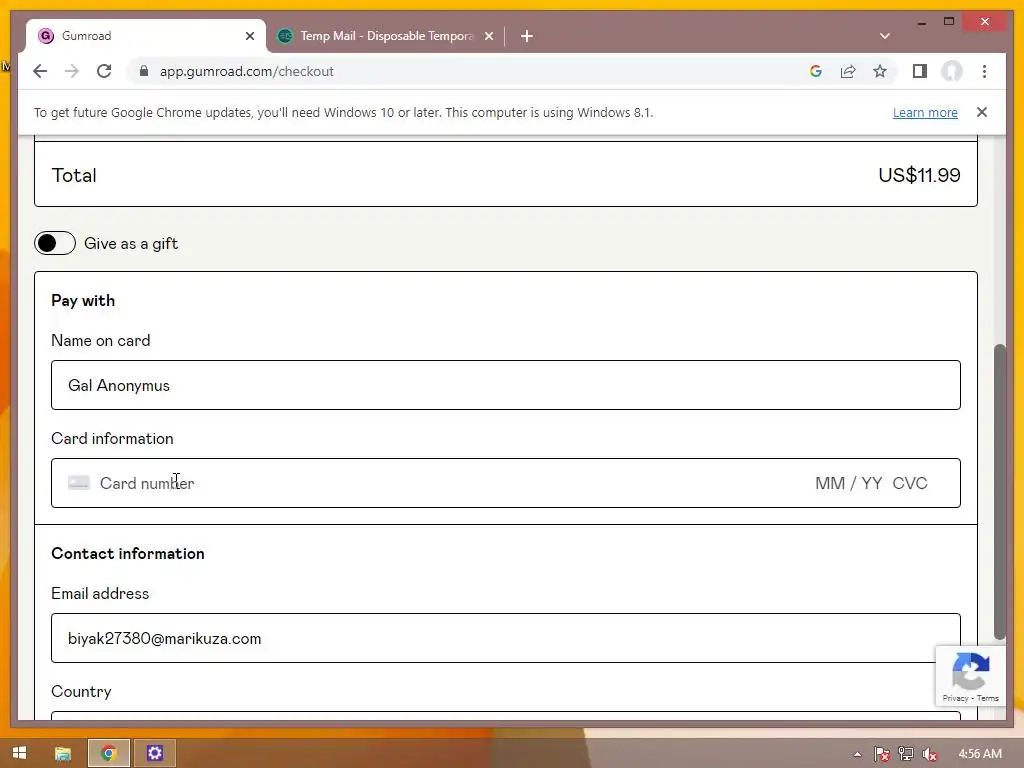Open the reCAPTCHA Privacy link
The height and width of the screenshot is (768, 1024).
pyautogui.click(x=955, y=698)
